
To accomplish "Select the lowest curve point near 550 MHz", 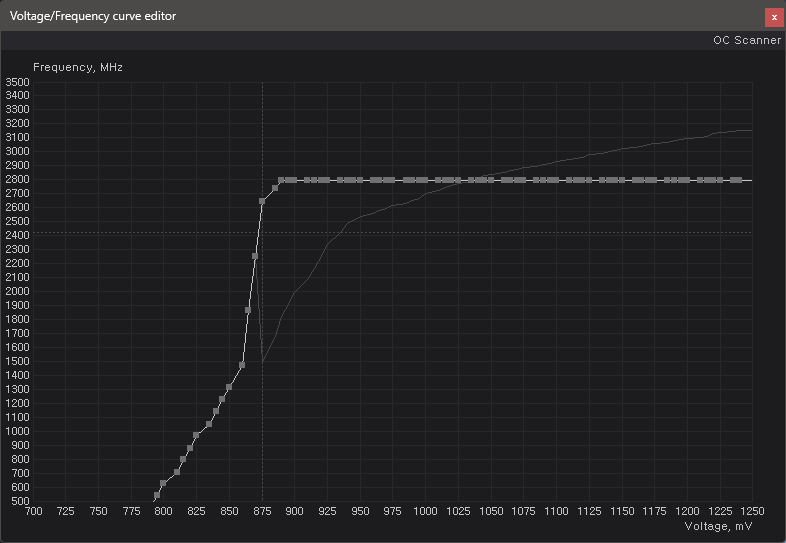I will [157, 495].
